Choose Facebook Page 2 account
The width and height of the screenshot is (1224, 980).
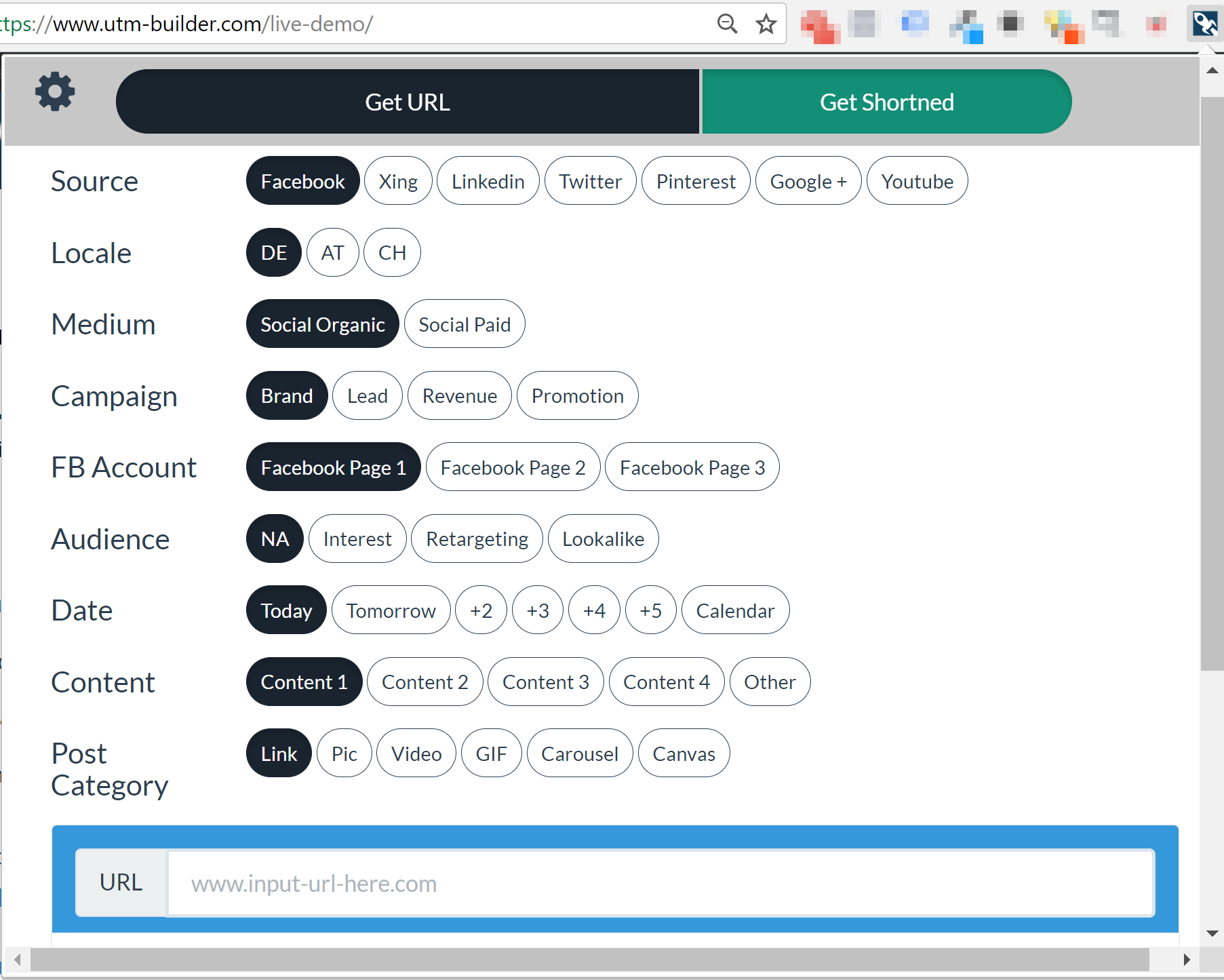coord(512,467)
